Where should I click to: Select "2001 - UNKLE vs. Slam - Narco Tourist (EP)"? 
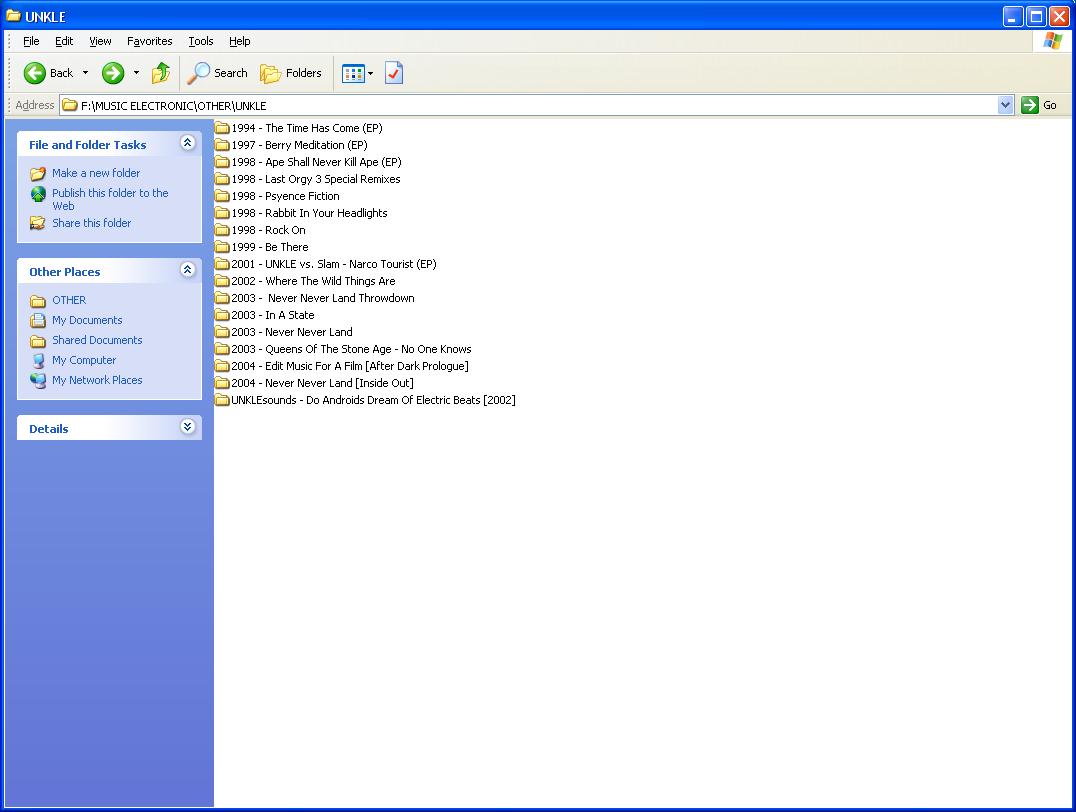334,264
